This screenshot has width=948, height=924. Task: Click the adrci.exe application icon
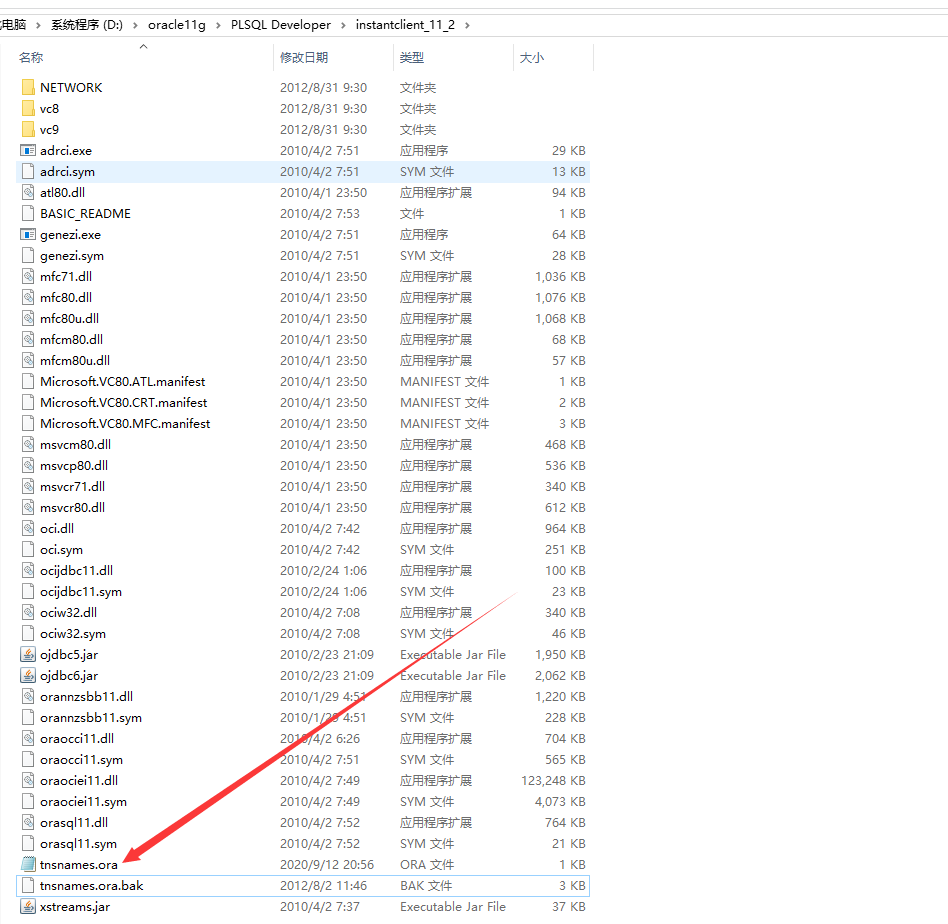28,151
